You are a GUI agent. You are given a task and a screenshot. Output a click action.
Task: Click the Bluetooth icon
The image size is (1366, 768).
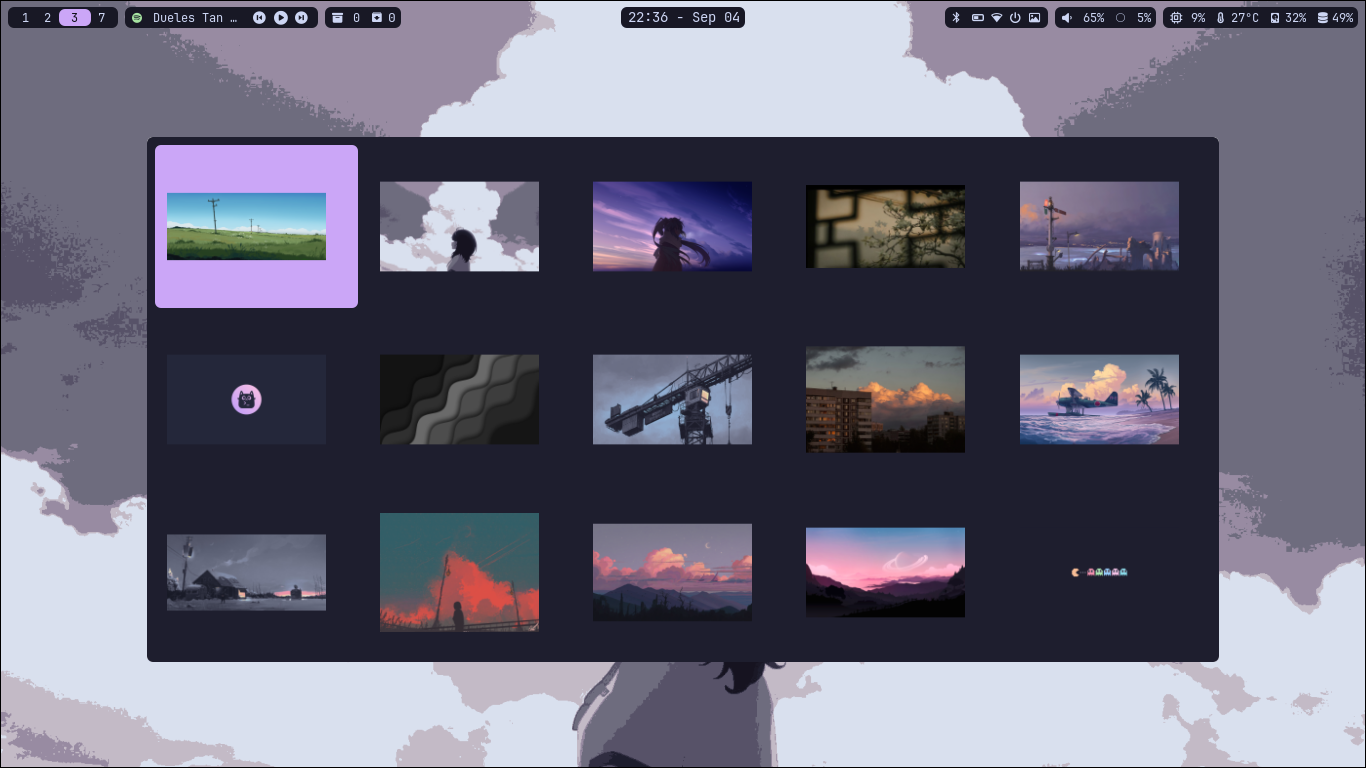point(955,18)
